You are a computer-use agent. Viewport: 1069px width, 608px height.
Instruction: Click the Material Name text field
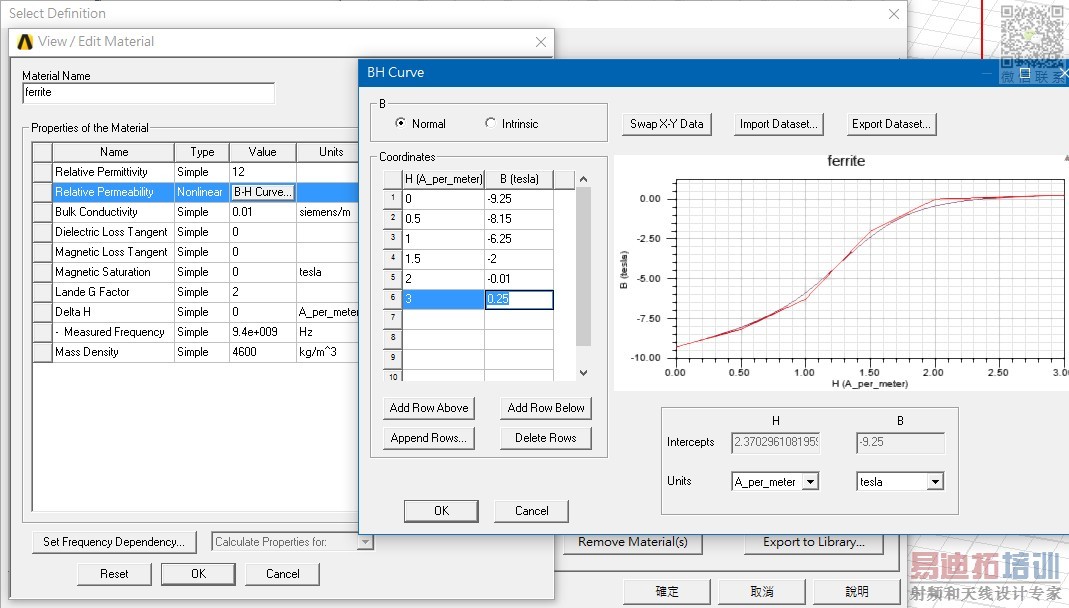pos(148,92)
